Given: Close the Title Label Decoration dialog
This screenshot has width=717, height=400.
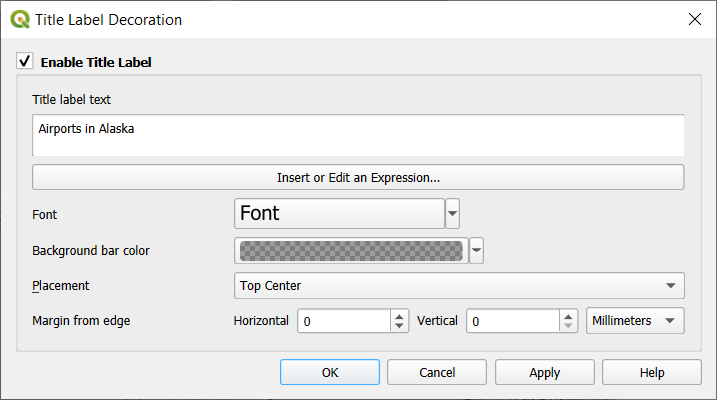Looking at the screenshot, I should (694, 19).
